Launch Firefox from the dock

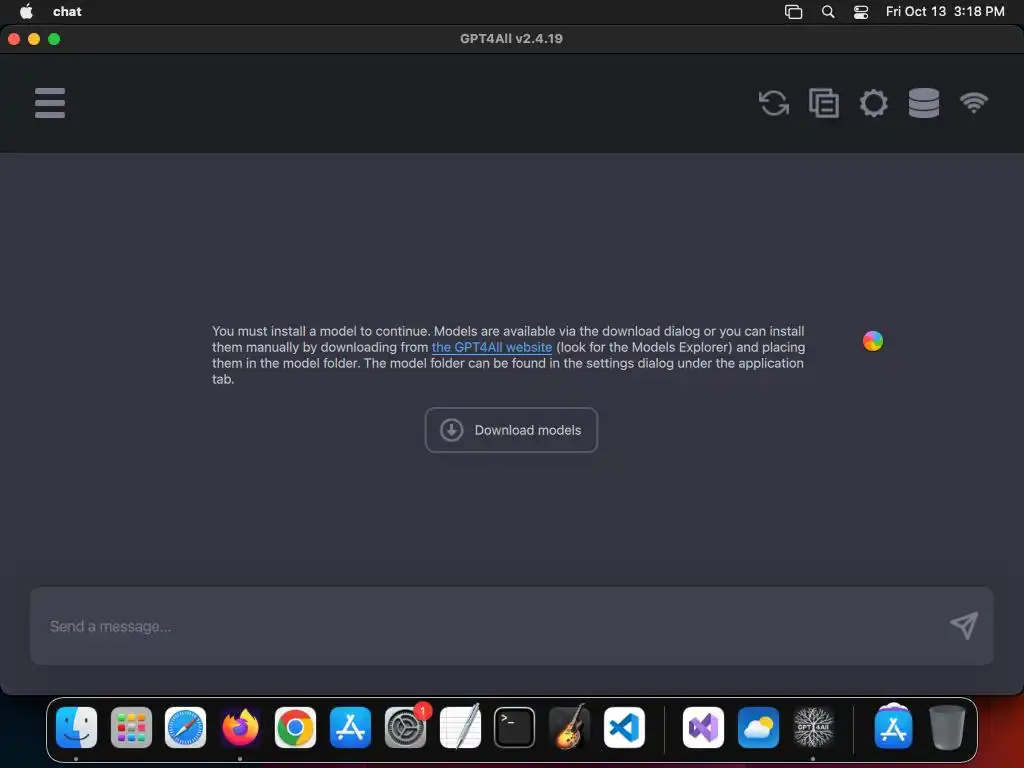(x=240, y=728)
